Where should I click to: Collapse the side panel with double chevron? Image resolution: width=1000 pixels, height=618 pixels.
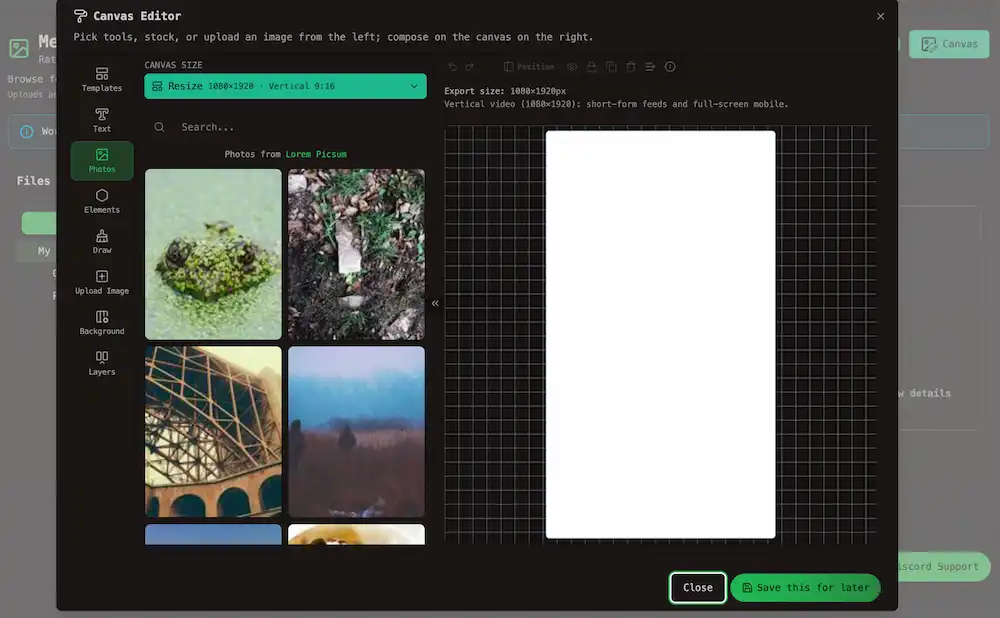coord(435,304)
